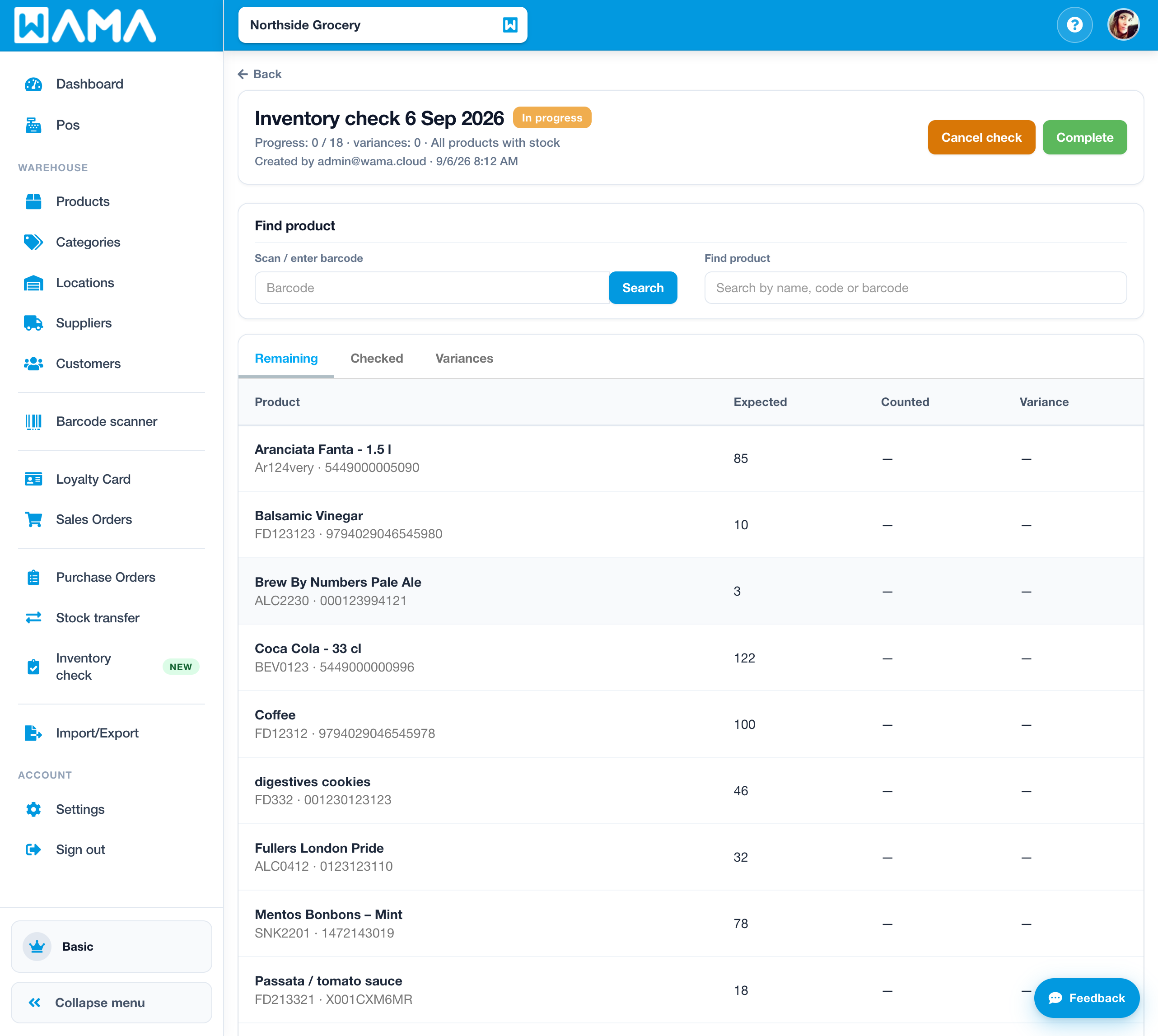Collapse the sidebar menu
This screenshot has width=1158, height=1036.
(x=112, y=1003)
